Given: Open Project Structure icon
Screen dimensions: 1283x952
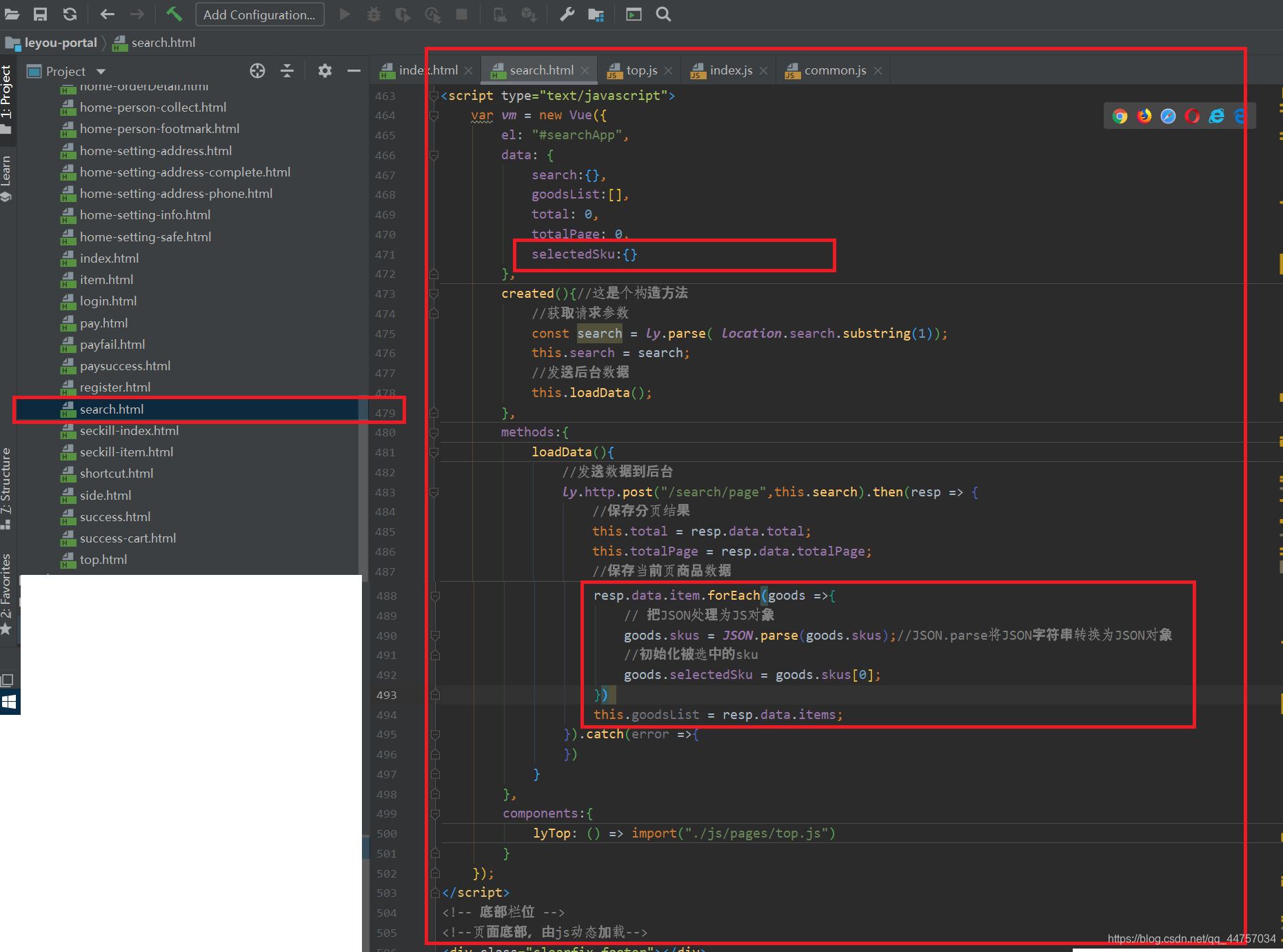Looking at the screenshot, I should coord(596,14).
